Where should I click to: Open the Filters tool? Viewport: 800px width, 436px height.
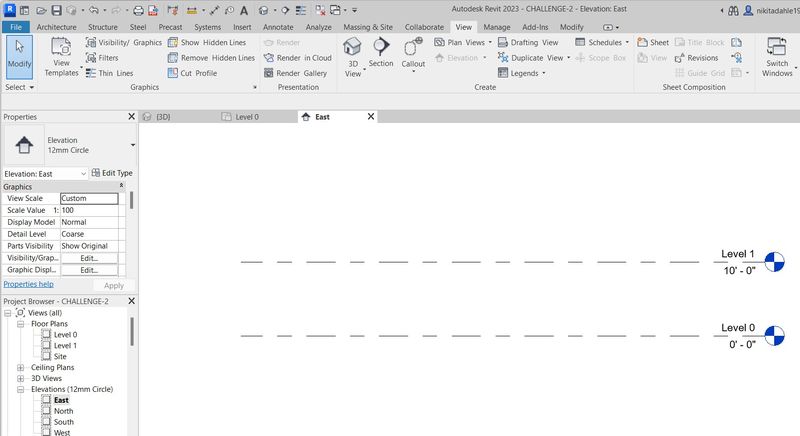click(x=102, y=58)
